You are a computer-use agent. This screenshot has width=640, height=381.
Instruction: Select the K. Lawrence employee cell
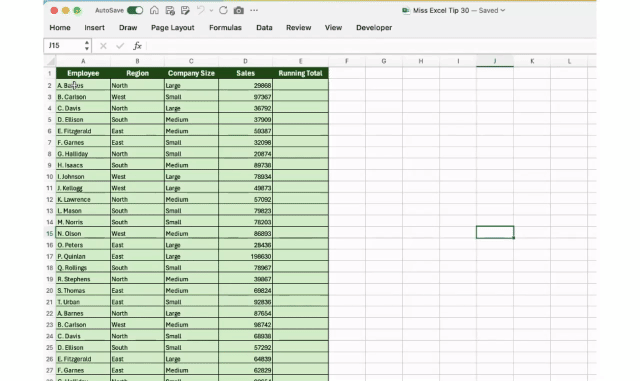coord(83,200)
